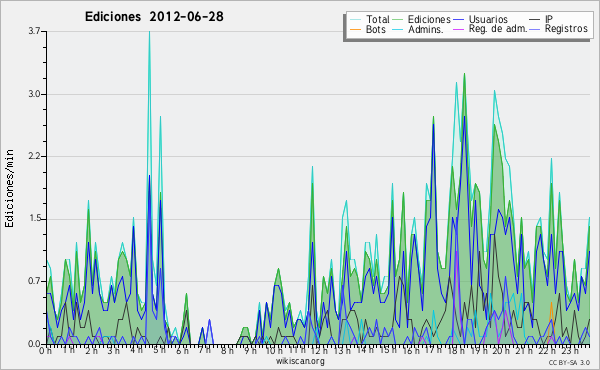Click the y-axis label 'Ediciones/min'
The image size is (600, 370).
9,188
